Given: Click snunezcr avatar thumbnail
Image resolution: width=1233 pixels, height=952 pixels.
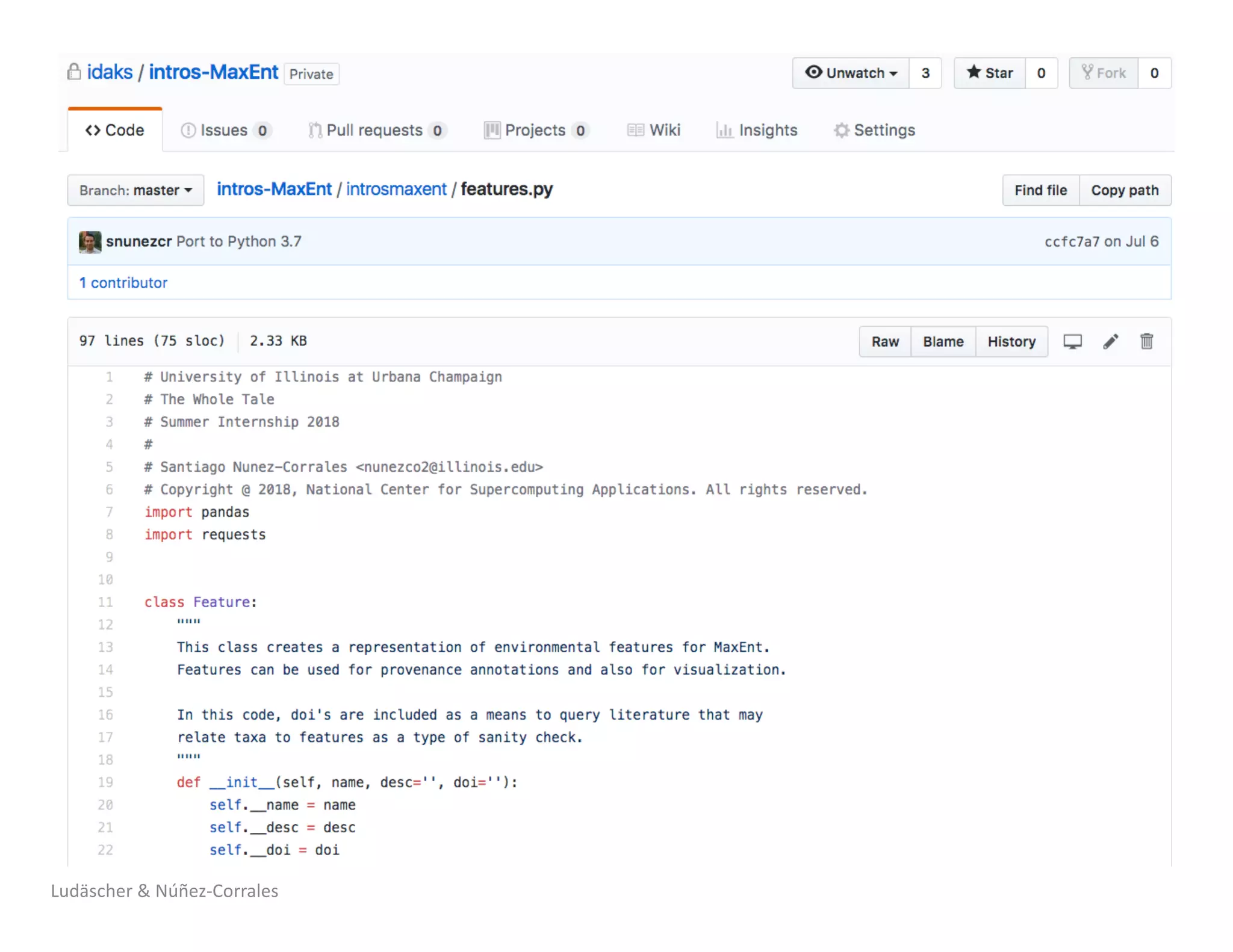Looking at the screenshot, I should click(x=90, y=242).
